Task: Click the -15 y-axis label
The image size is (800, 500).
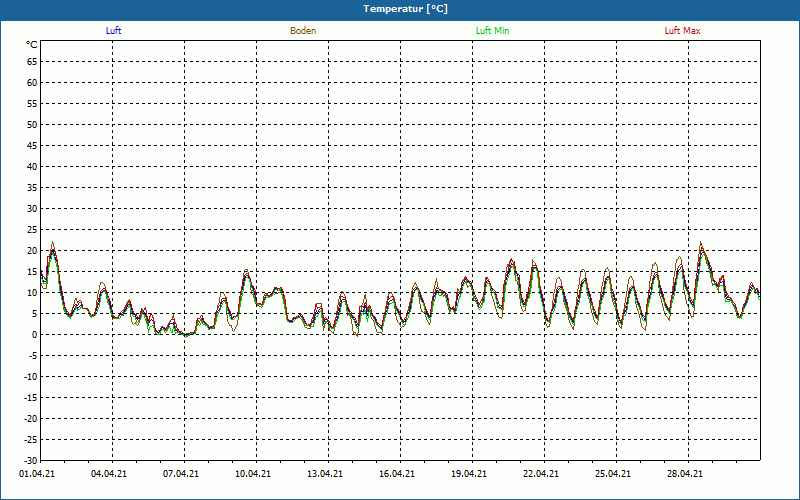Action: (x=31, y=398)
